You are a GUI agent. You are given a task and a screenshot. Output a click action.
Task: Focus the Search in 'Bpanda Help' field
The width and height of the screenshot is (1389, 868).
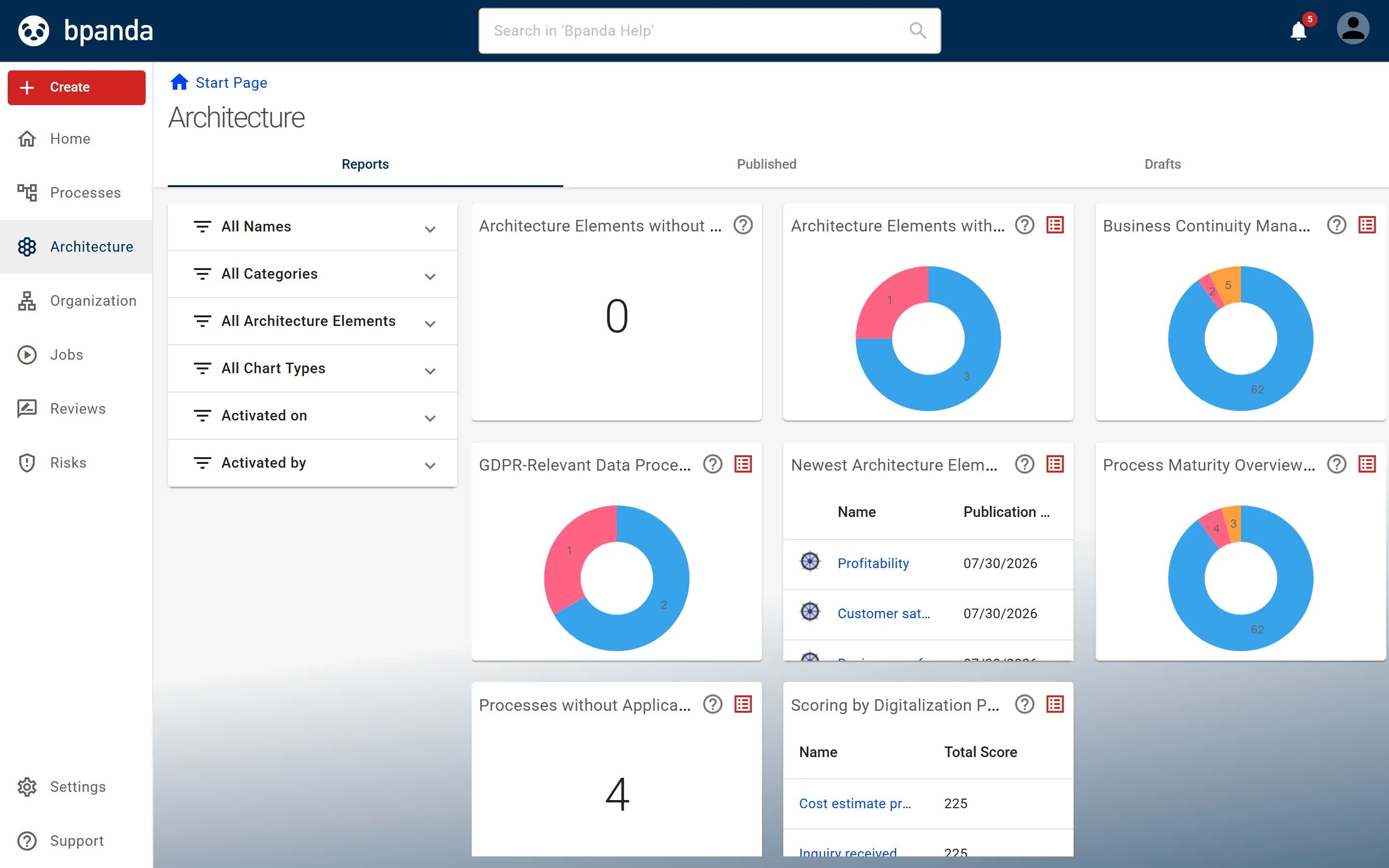coord(709,30)
